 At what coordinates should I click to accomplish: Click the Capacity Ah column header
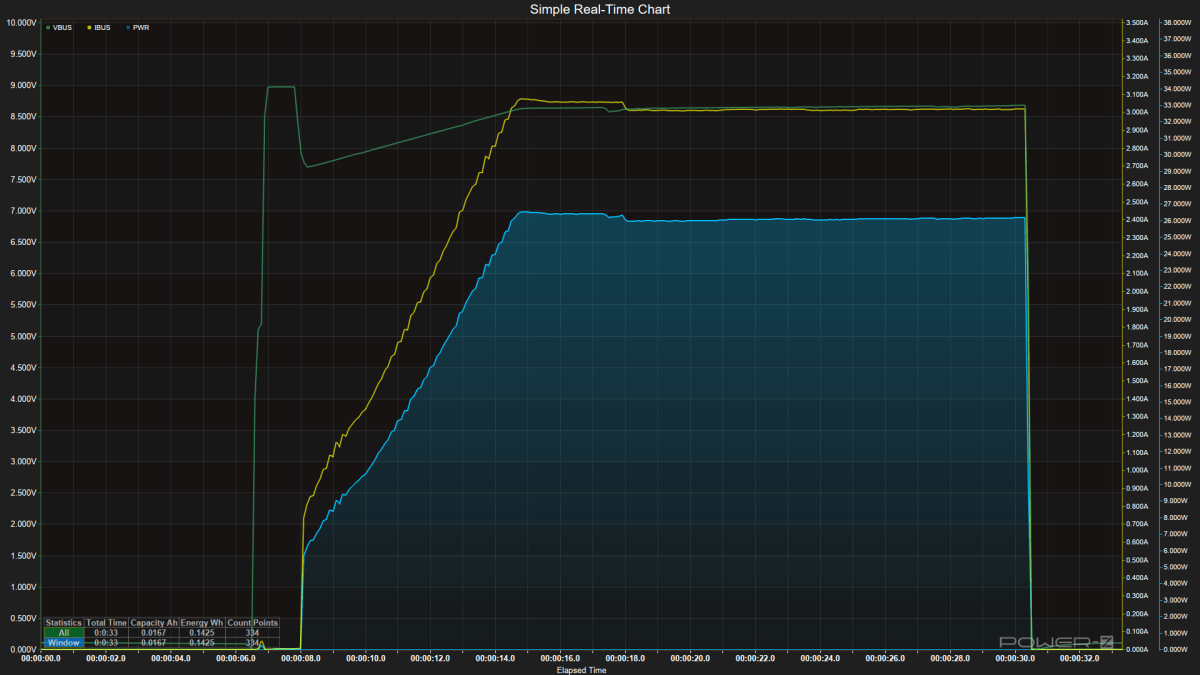(154, 622)
